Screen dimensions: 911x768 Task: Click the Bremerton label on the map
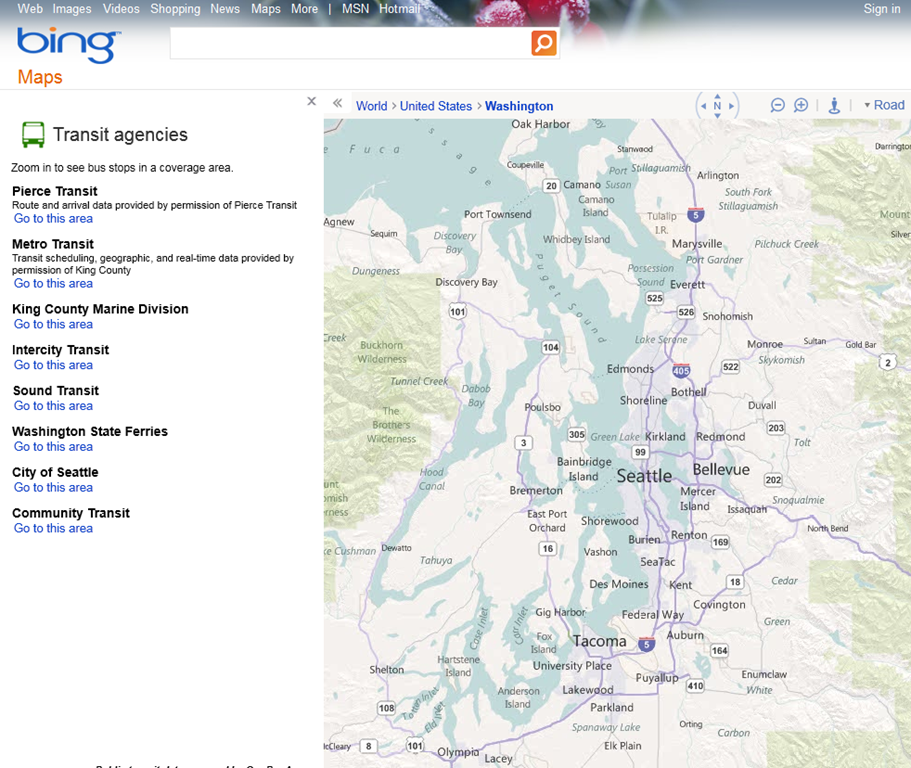point(536,490)
